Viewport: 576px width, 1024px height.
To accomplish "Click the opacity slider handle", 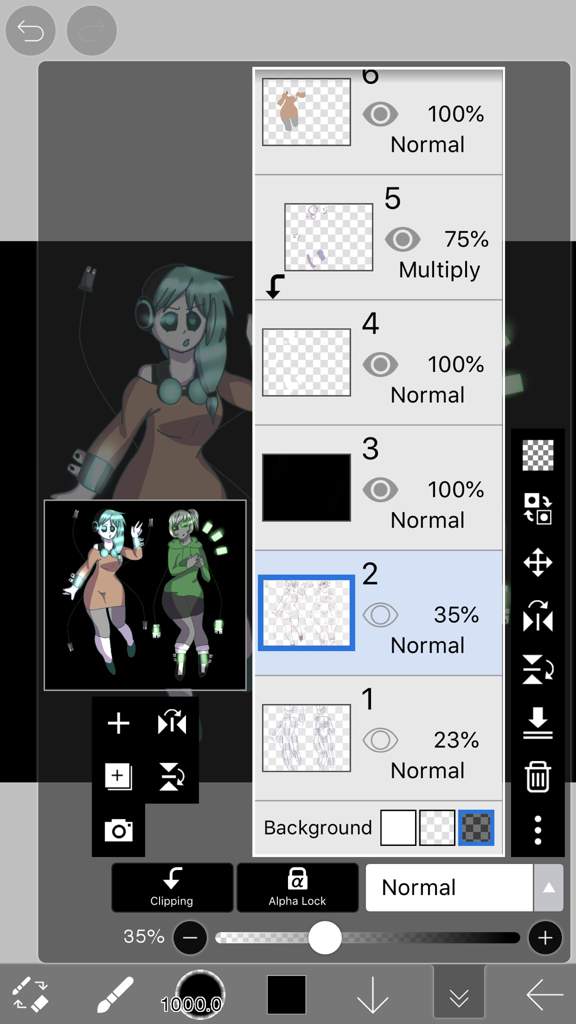I will pyautogui.click(x=325, y=938).
